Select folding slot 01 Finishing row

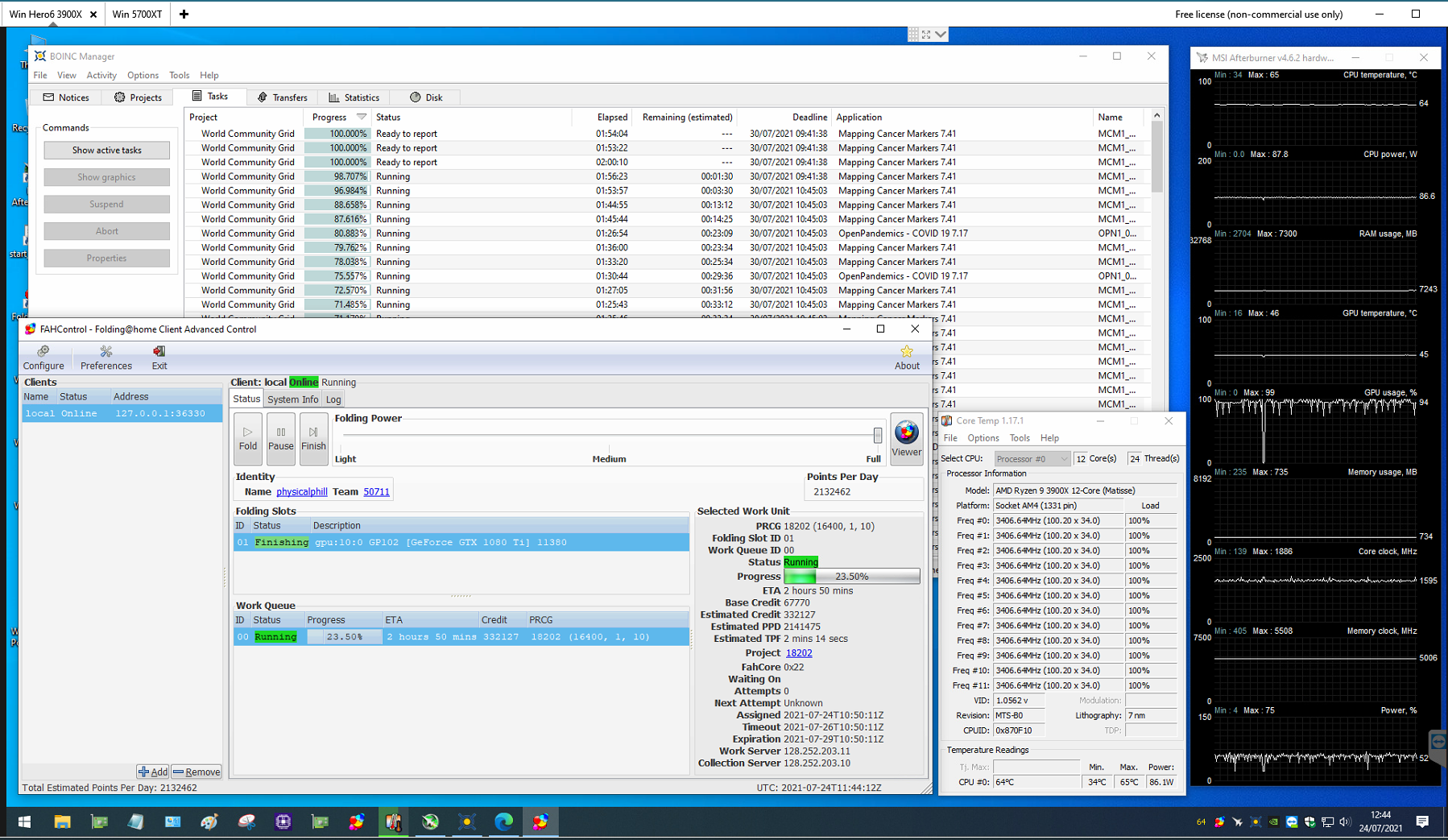[x=461, y=542]
